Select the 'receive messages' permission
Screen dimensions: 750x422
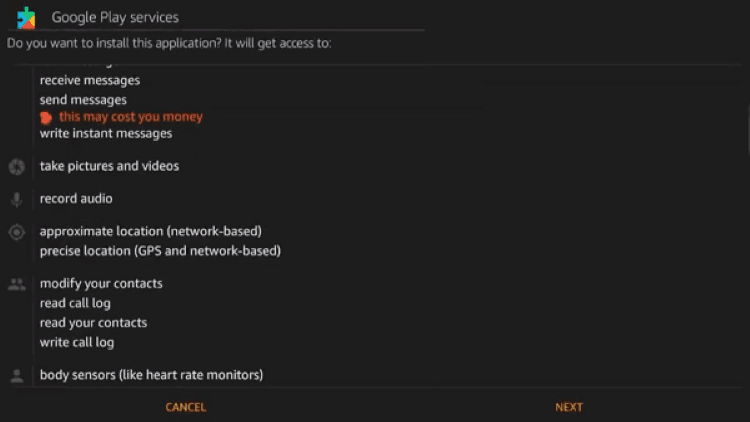pyautogui.click(x=90, y=80)
